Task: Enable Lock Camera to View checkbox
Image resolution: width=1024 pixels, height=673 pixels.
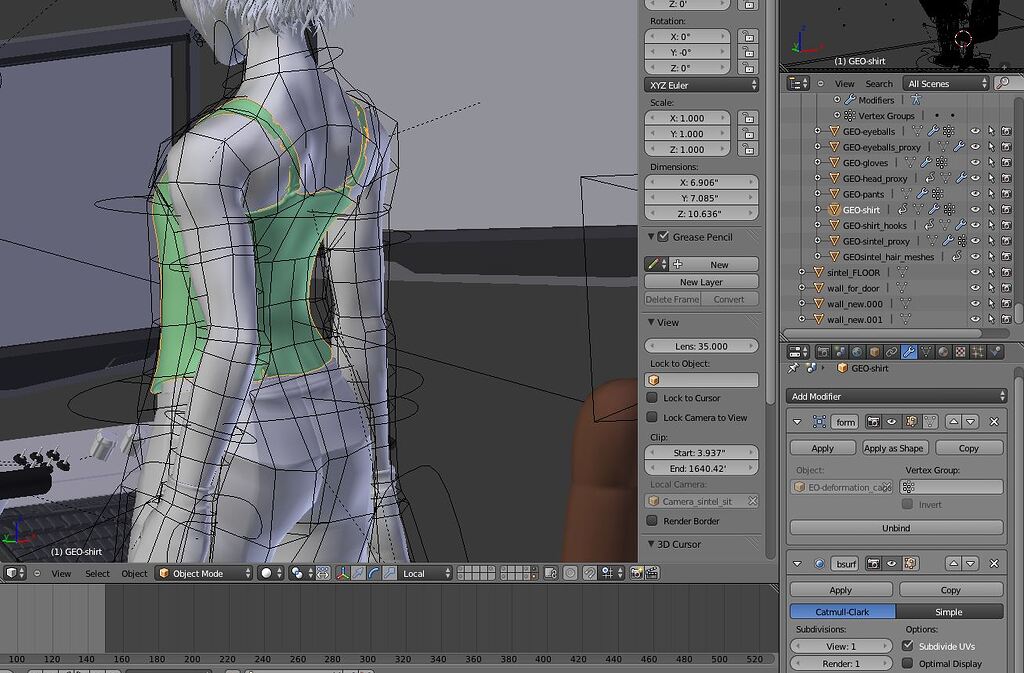Action: [x=652, y=417]
